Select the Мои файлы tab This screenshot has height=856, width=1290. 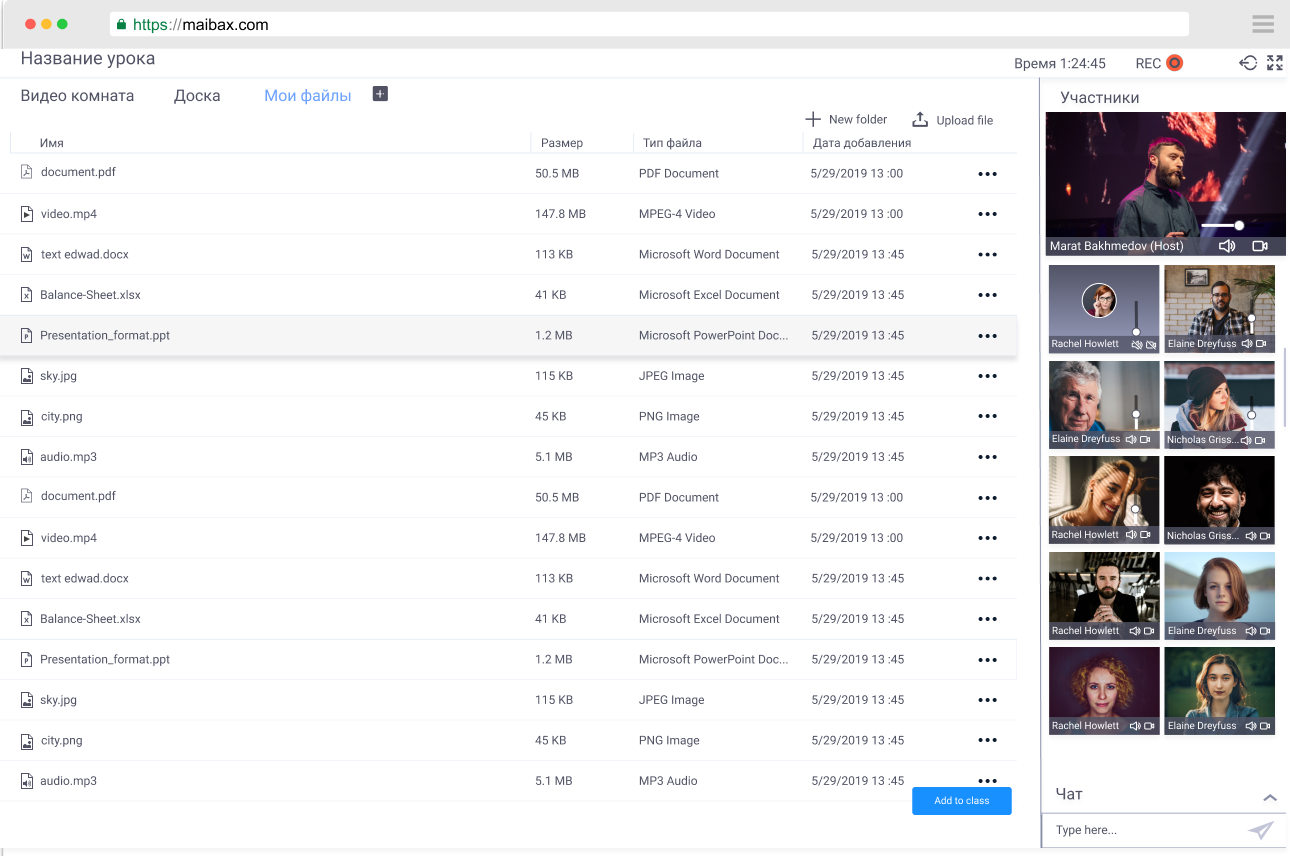click(x=308, y=96)
